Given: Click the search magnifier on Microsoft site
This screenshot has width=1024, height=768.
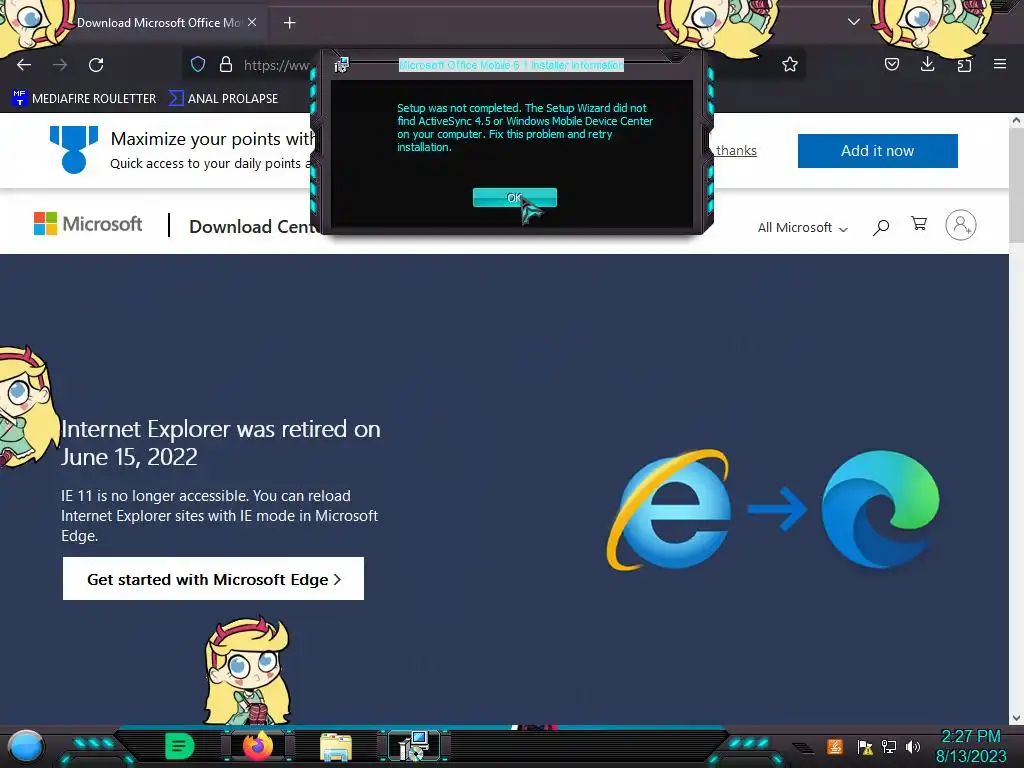Looking at the screenshot, I should tap(881, 227).
